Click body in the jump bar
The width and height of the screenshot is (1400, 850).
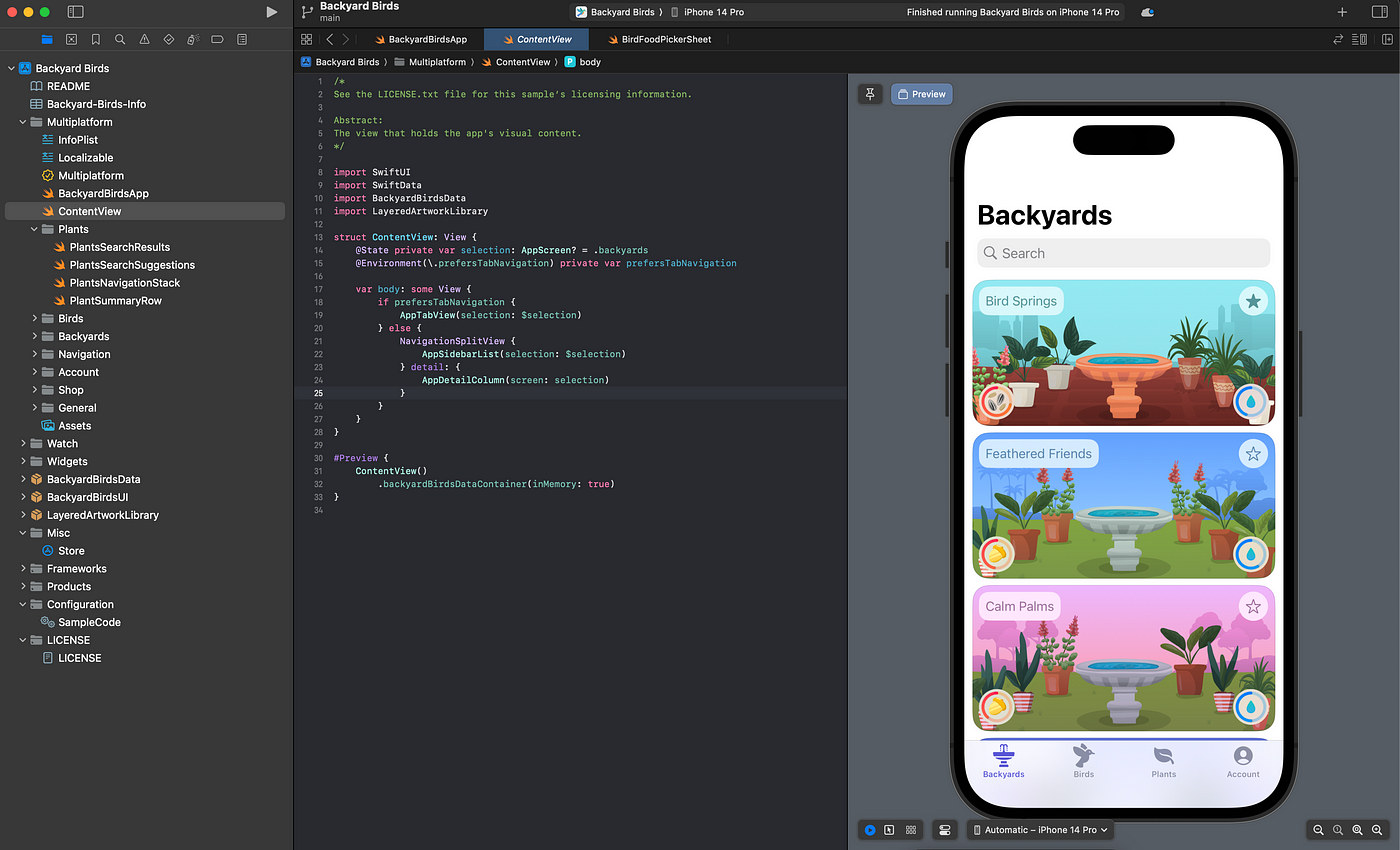[583, 62]
